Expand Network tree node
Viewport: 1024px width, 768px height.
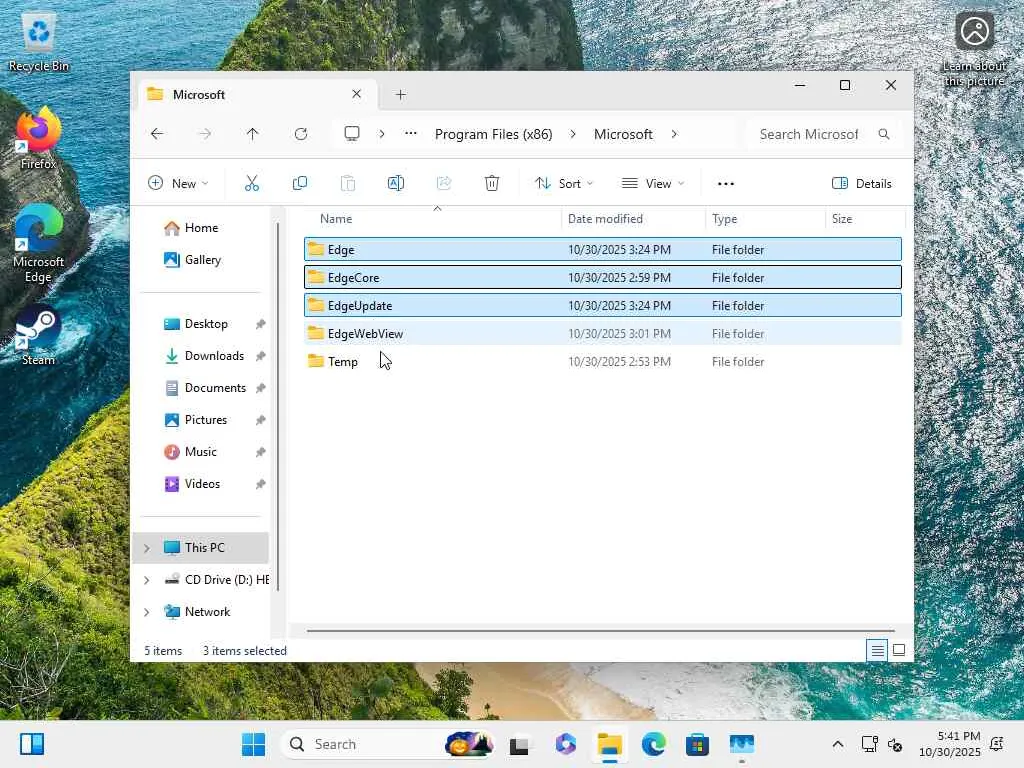pyautogui.click(x=147, y=612)
